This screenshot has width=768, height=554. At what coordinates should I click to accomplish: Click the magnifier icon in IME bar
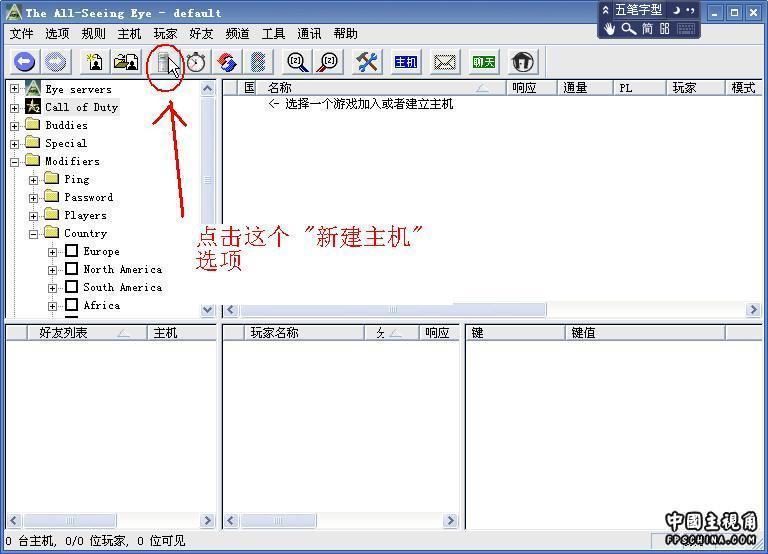629,29
